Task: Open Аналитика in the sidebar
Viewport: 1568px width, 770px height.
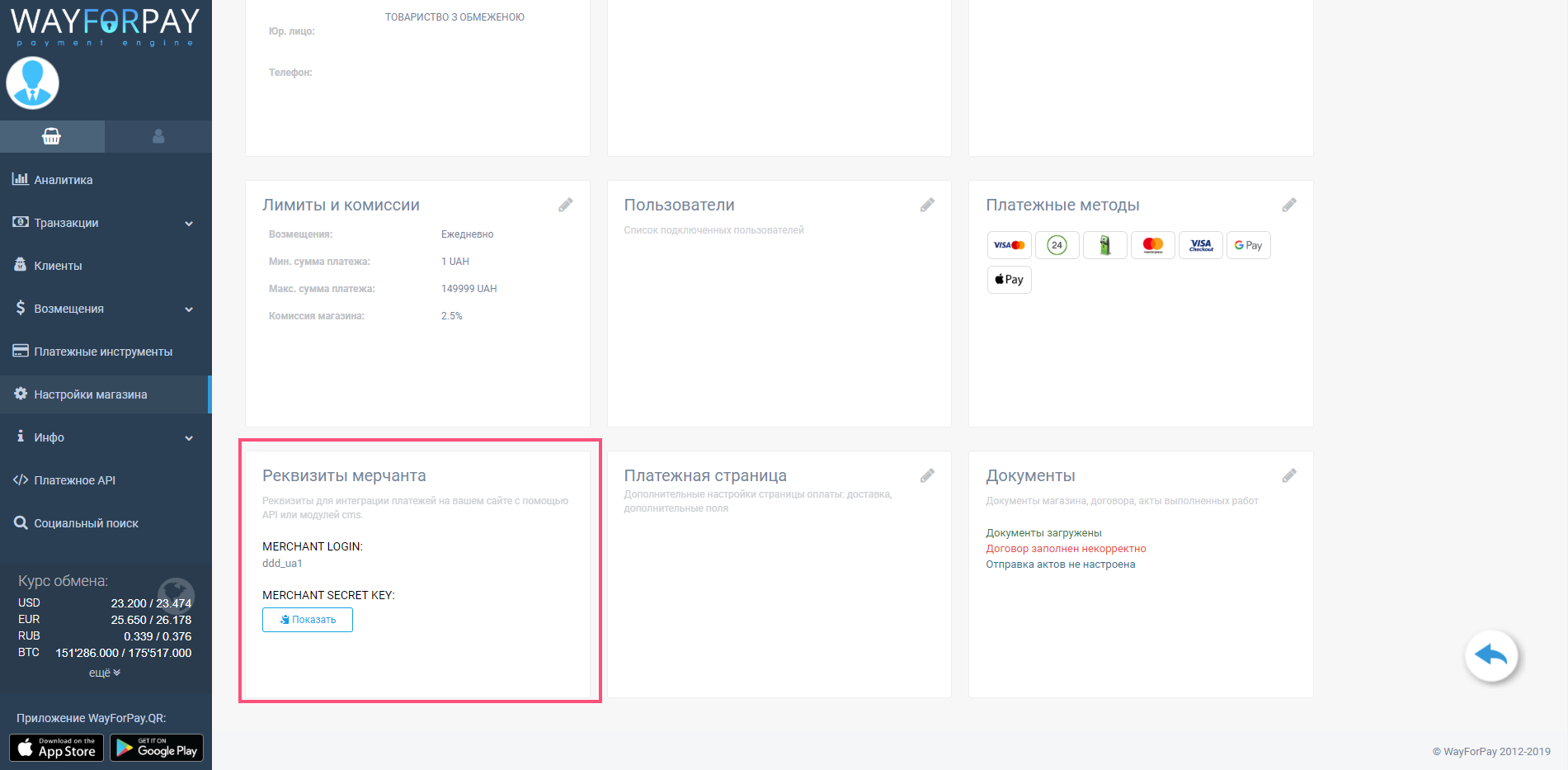Action: (x=63, y=180)
